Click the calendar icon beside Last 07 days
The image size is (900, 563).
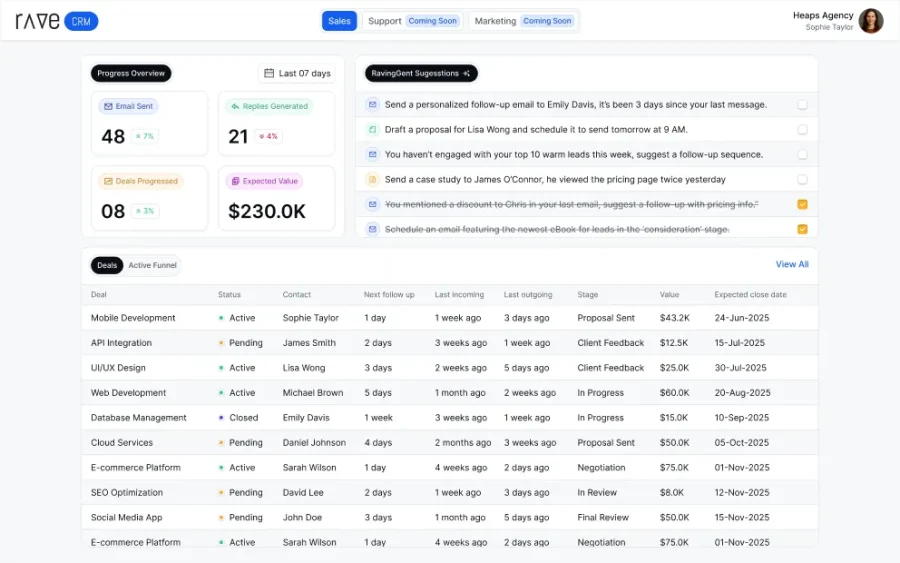pyautogui.click(x=269, y=73)
